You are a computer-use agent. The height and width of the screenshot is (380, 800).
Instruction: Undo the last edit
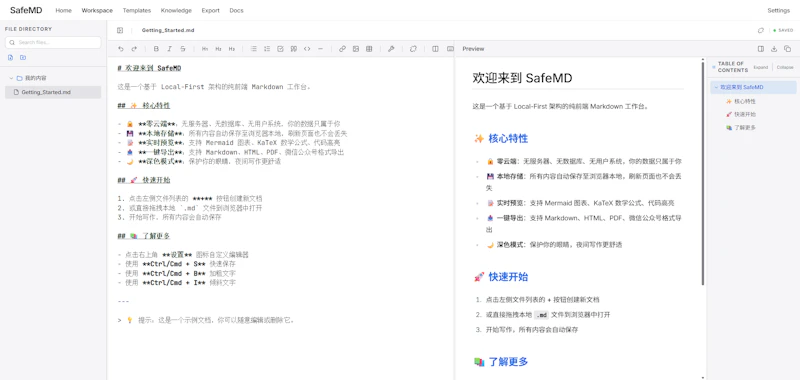pos(121,49)
